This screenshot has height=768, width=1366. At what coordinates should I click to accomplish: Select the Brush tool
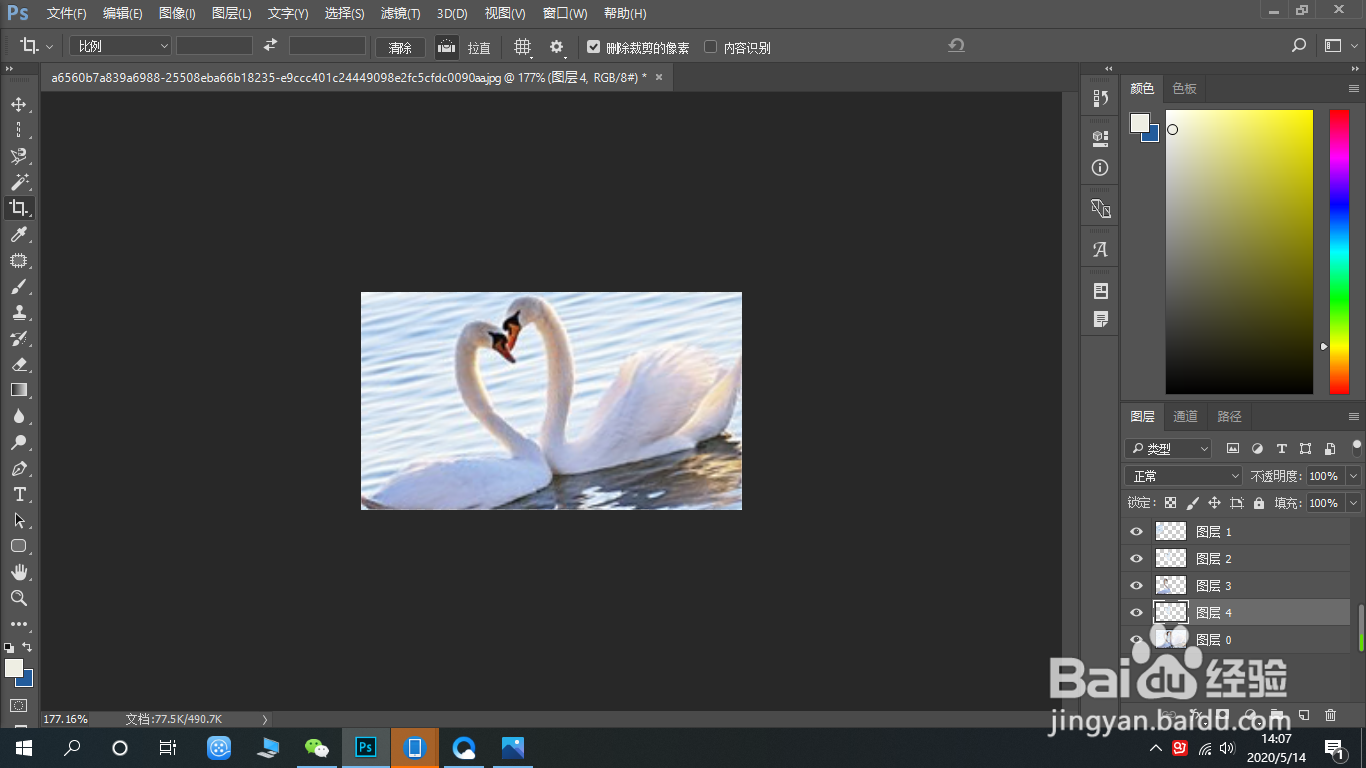pyautogui.click(x=18, y=286)
